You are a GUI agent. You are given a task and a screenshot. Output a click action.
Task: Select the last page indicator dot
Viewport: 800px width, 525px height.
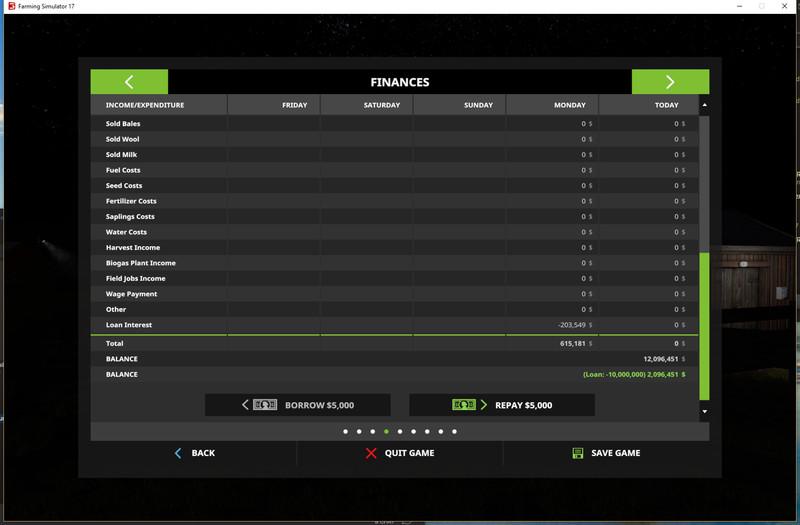(454, 432)
